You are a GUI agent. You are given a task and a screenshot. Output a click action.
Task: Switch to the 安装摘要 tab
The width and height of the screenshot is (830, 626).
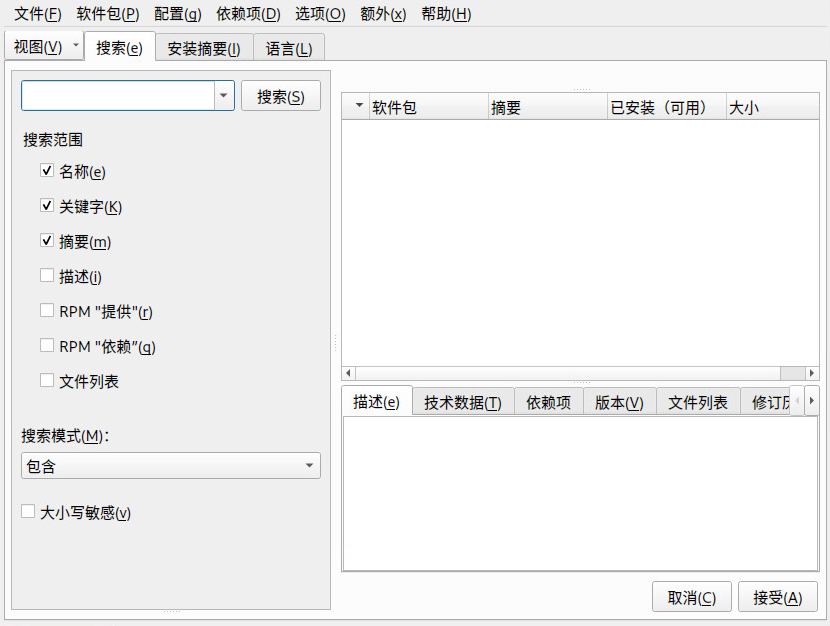203,48
